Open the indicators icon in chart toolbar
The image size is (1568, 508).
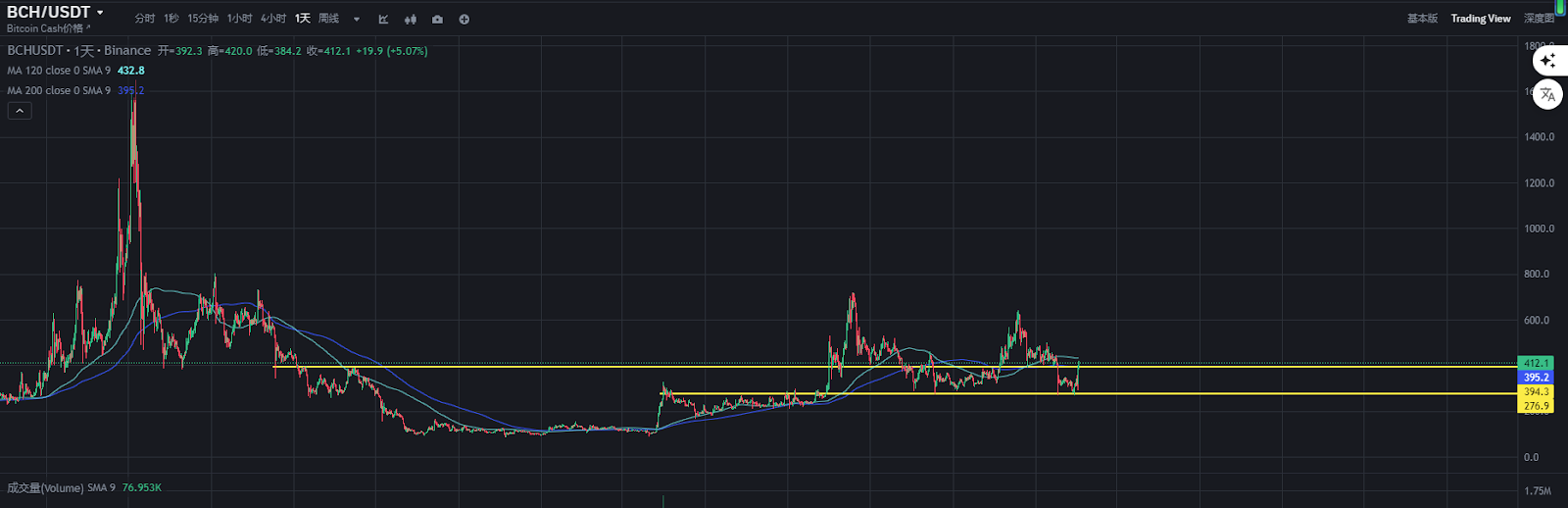383,19
